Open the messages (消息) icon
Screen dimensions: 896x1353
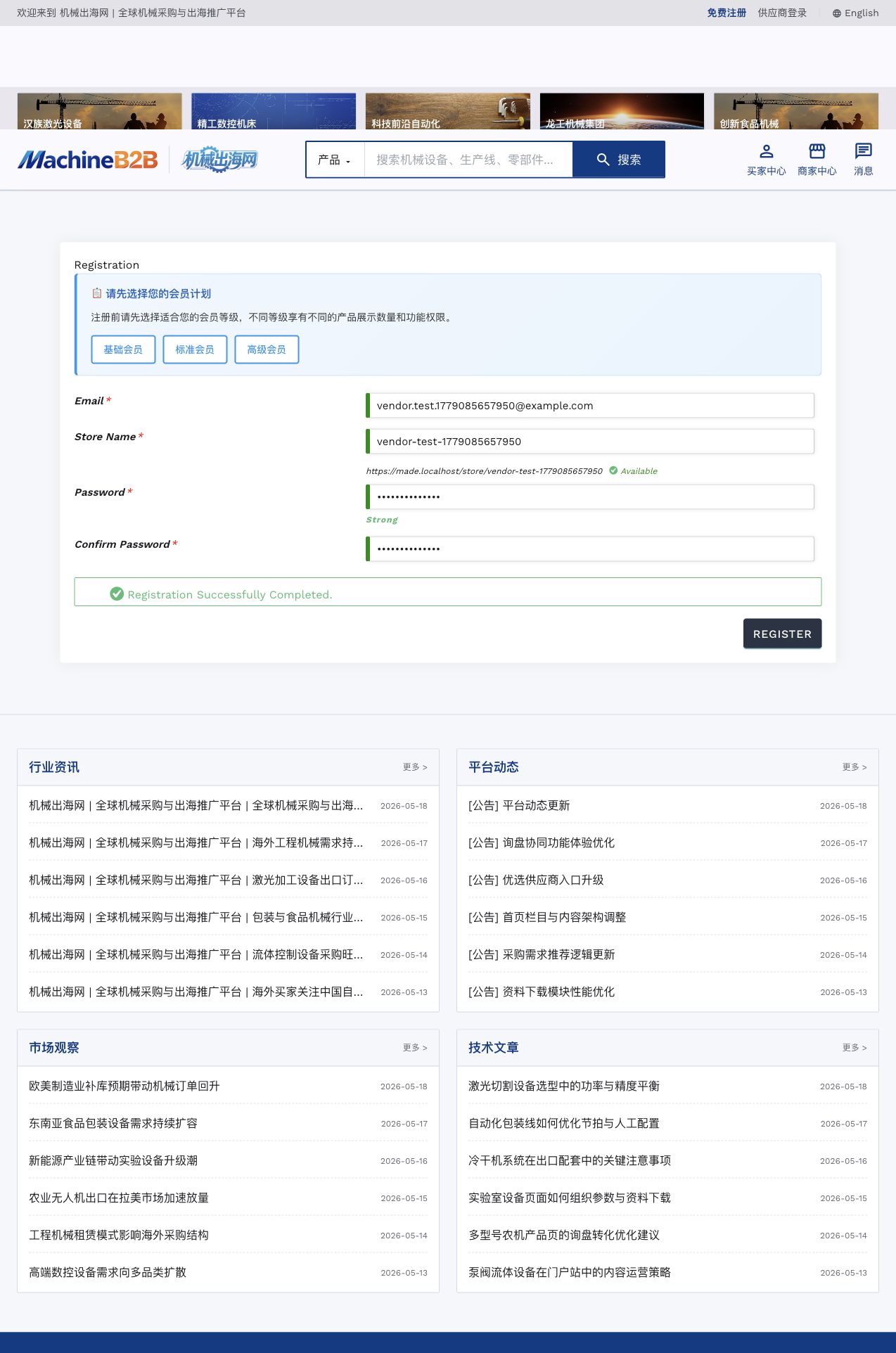click(x=863, y=151)
